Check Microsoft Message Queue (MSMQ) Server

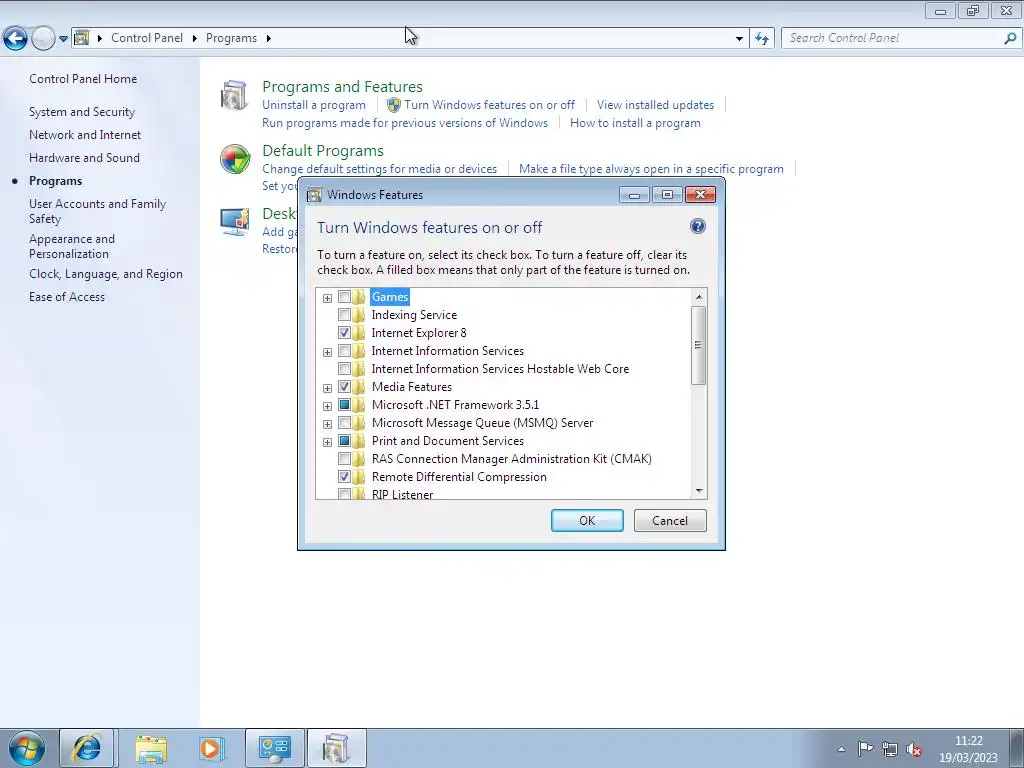344,423
